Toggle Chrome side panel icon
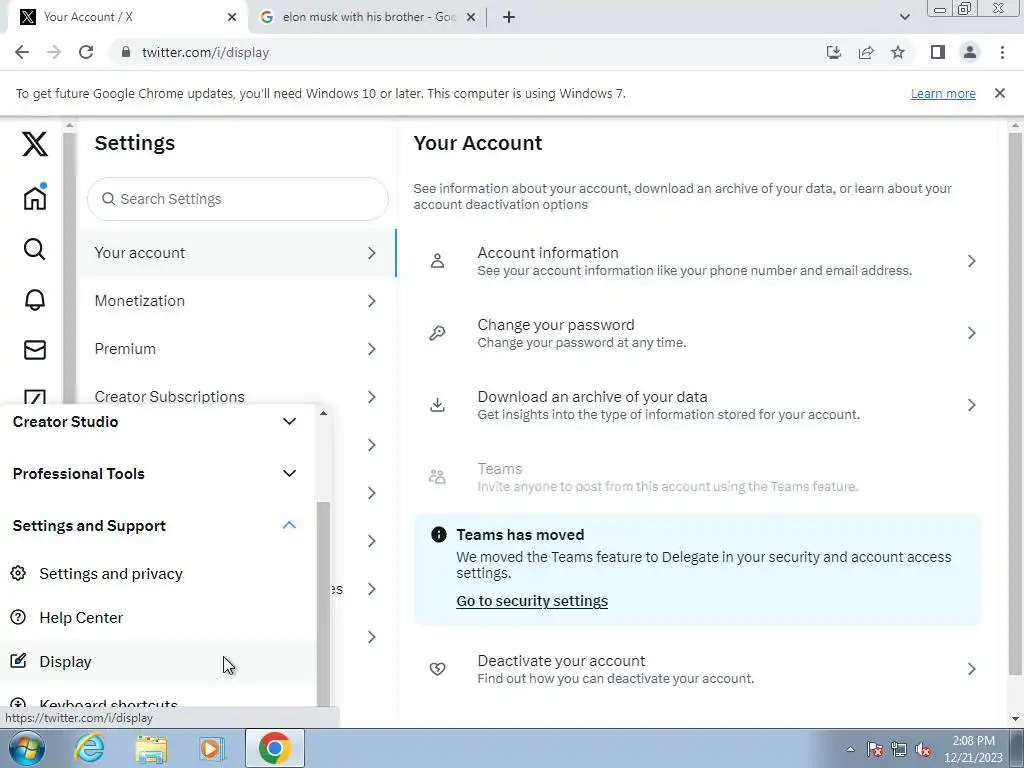The width and height of the screenshot is (1024, 768). [x=938, y=52]
